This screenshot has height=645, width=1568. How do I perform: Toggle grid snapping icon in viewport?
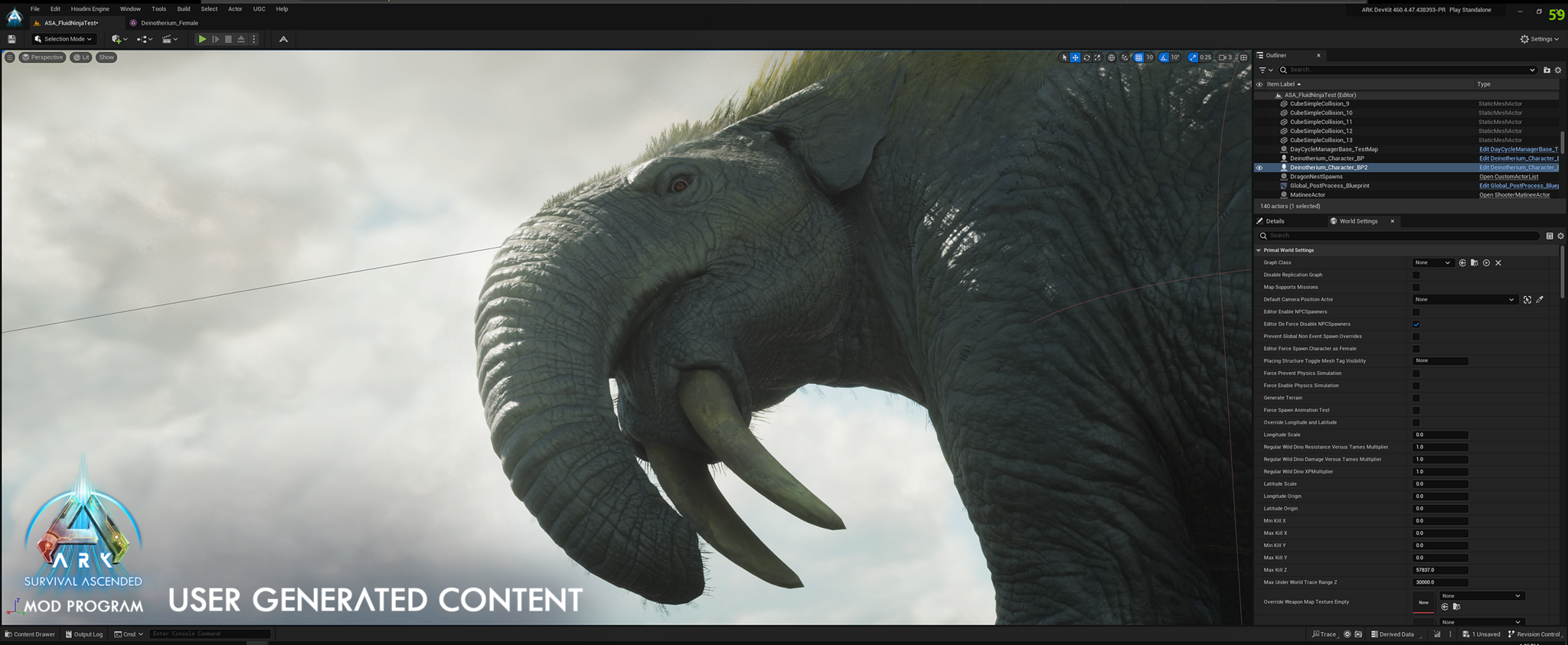(x=1138, y=57)
